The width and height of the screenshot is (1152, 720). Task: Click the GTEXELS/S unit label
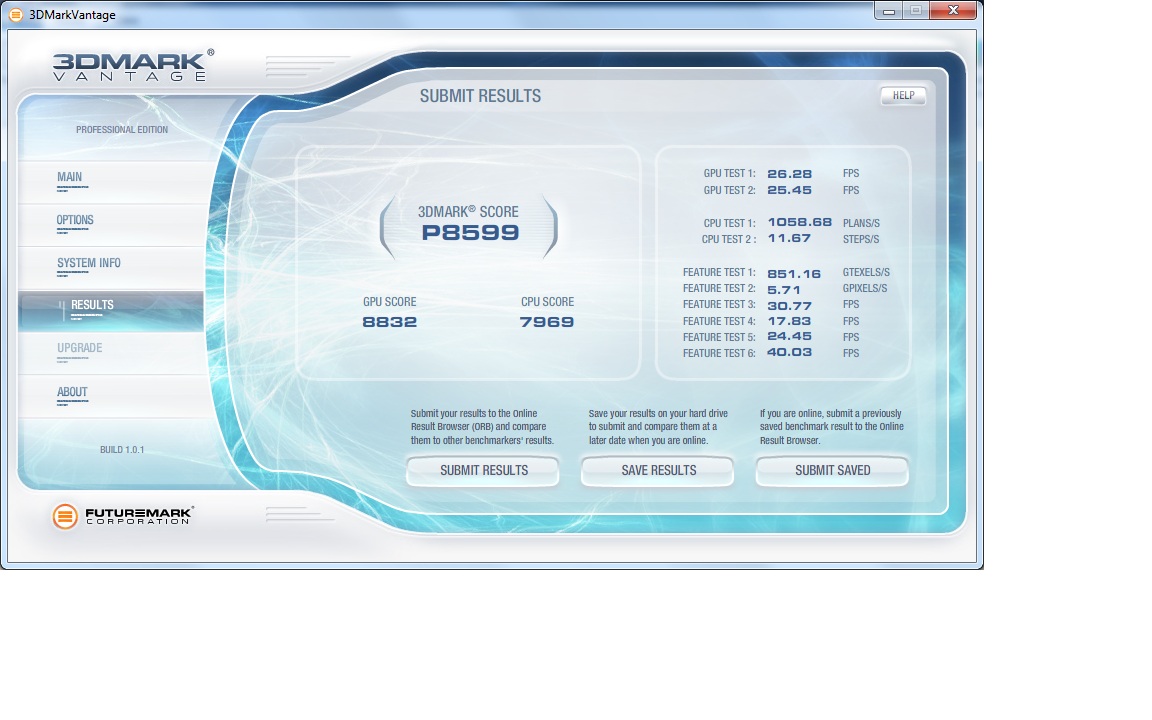[866, 273]
